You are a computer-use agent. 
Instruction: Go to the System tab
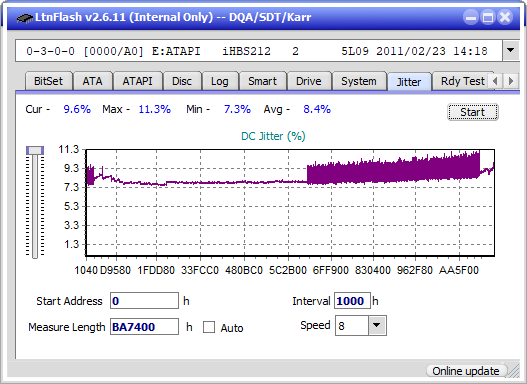[359, 81]
